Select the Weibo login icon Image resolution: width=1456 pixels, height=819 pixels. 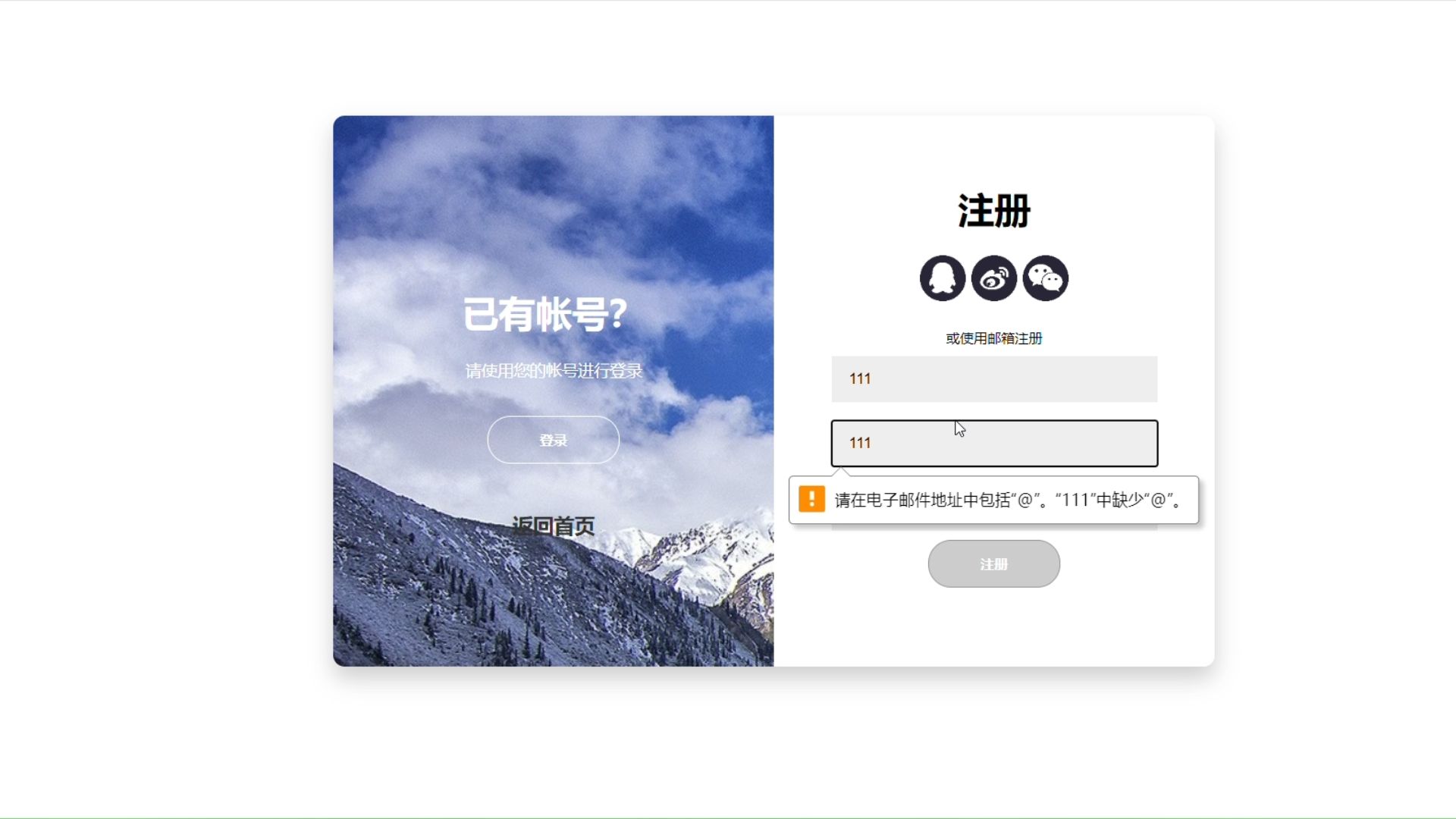tap(993, 278)
